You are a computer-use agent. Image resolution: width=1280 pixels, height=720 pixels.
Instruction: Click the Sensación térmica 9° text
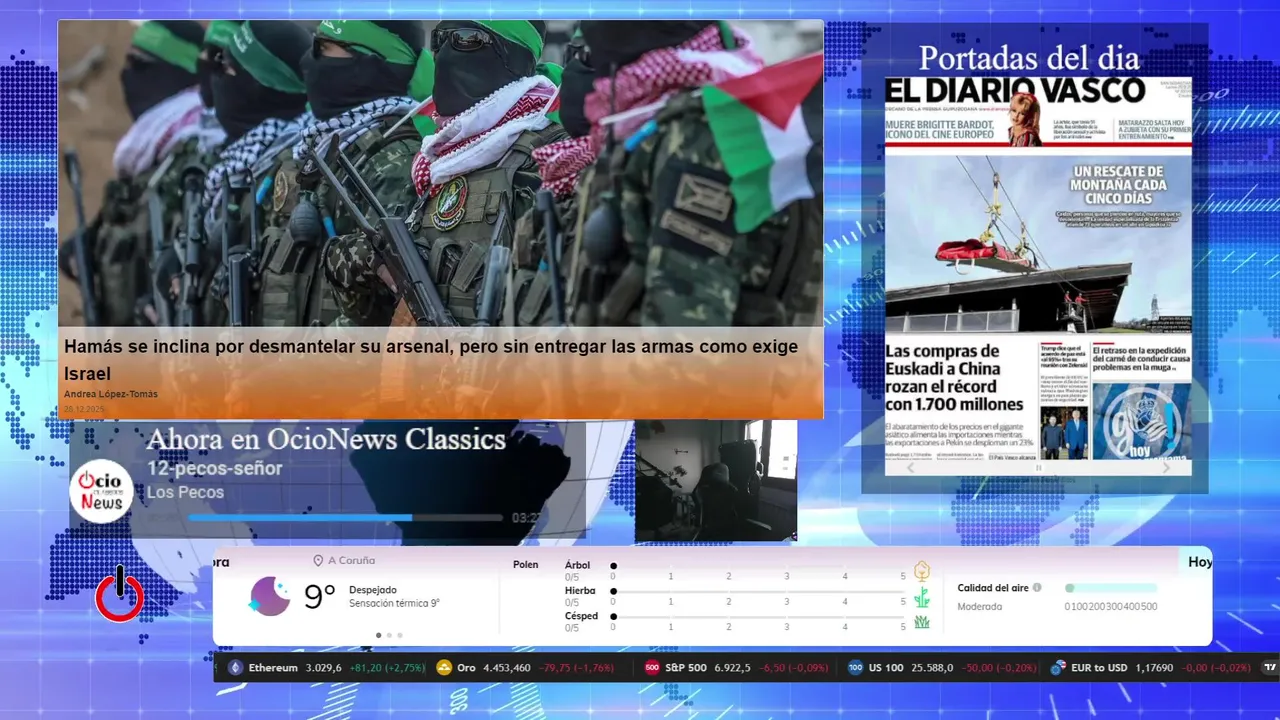[x=394, y=603]
